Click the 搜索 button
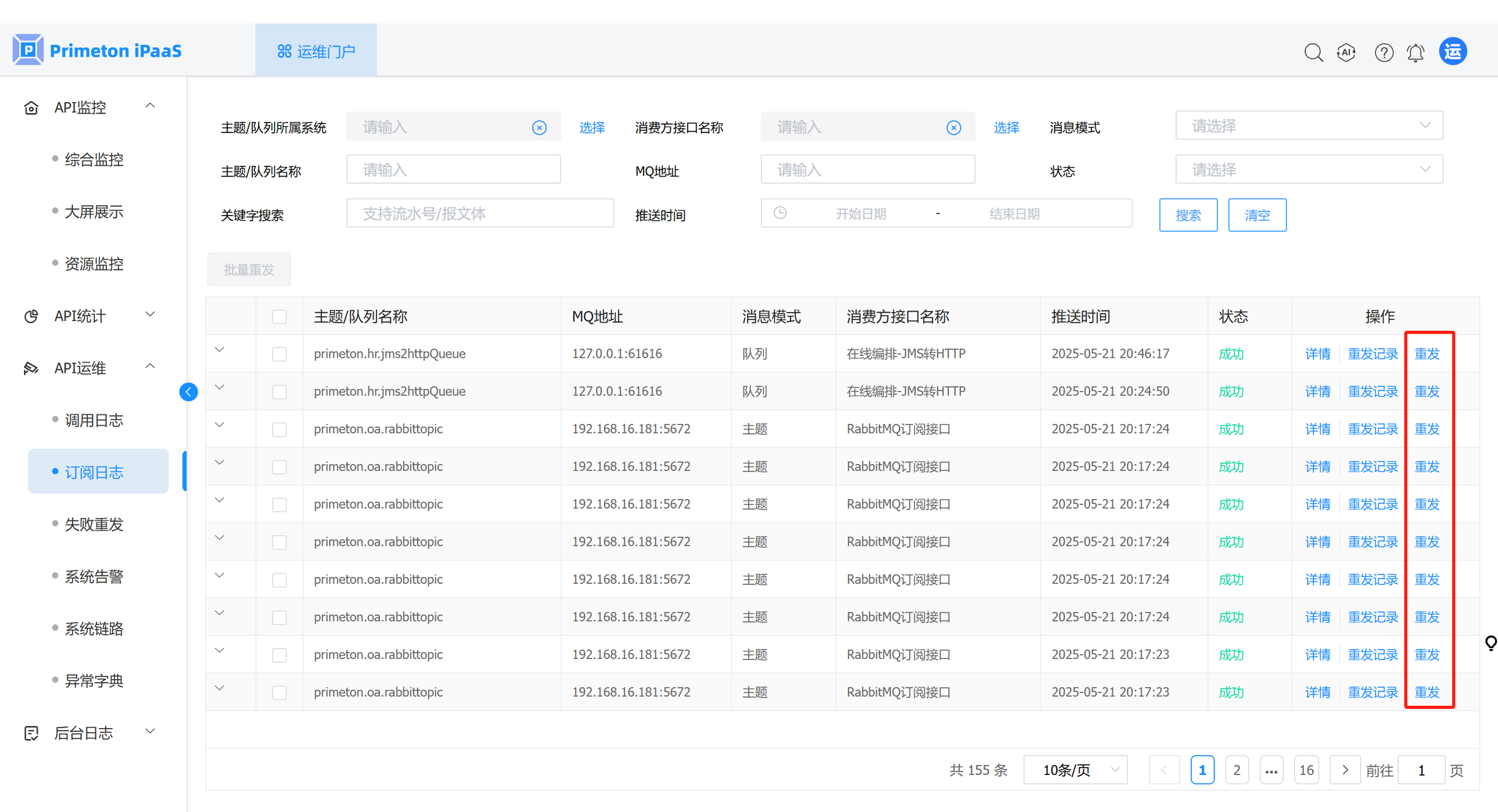 click(x=1187, y=215)
